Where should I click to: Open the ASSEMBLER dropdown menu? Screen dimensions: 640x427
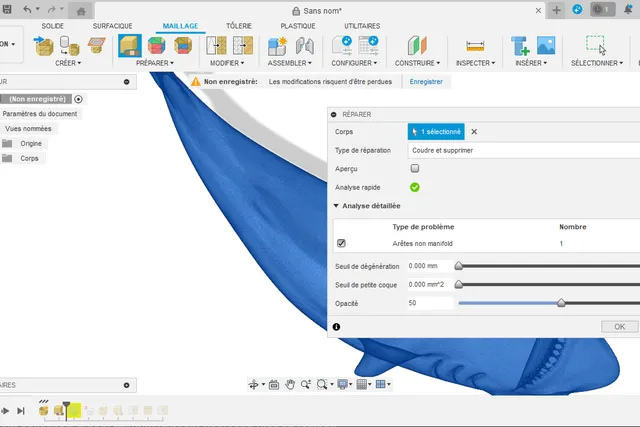click(x=289, y=63)
